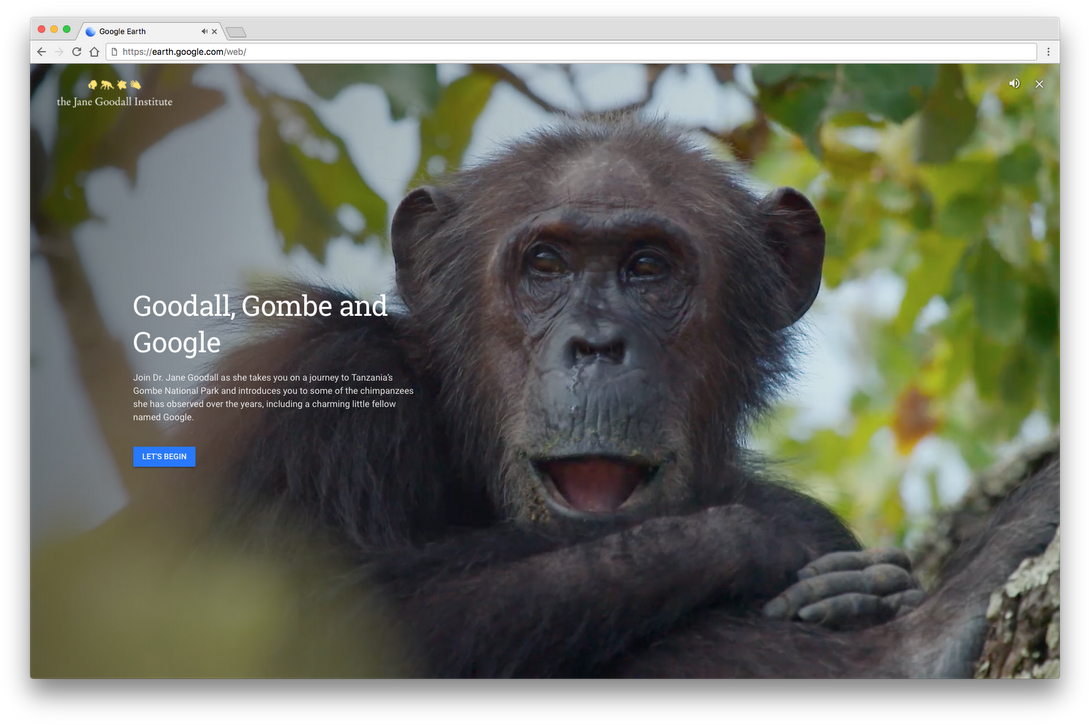The width and height of the screenshot is (1089, 725).
Task: Click the yellow minimize traffic light
Action: click(55, 30)
